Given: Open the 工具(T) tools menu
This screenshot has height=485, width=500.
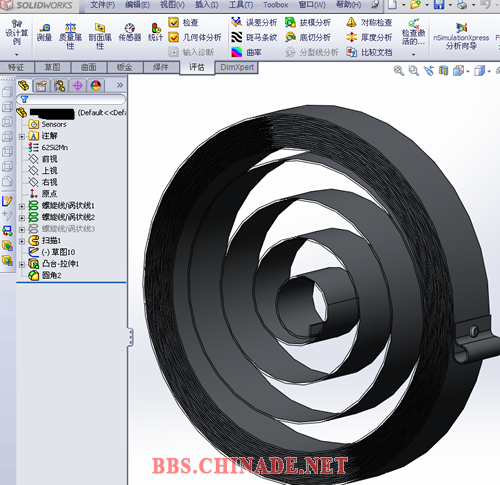Looking at the screenshot, I should [x=241, y=5].
